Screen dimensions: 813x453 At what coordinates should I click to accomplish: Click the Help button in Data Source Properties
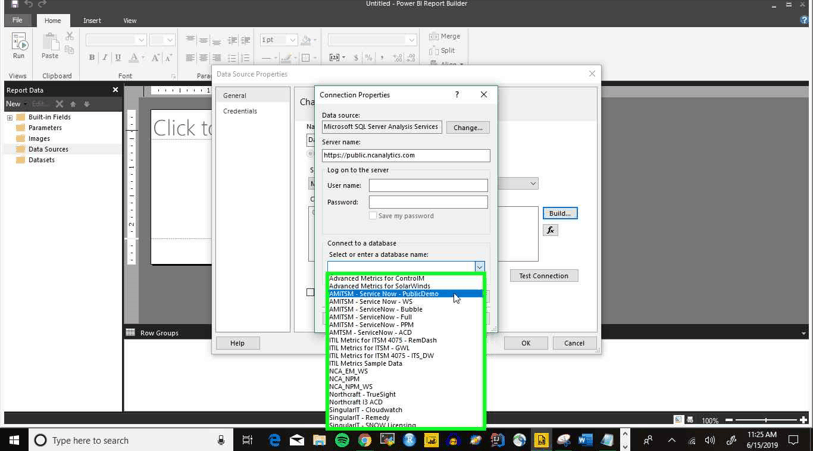[237, 343]
